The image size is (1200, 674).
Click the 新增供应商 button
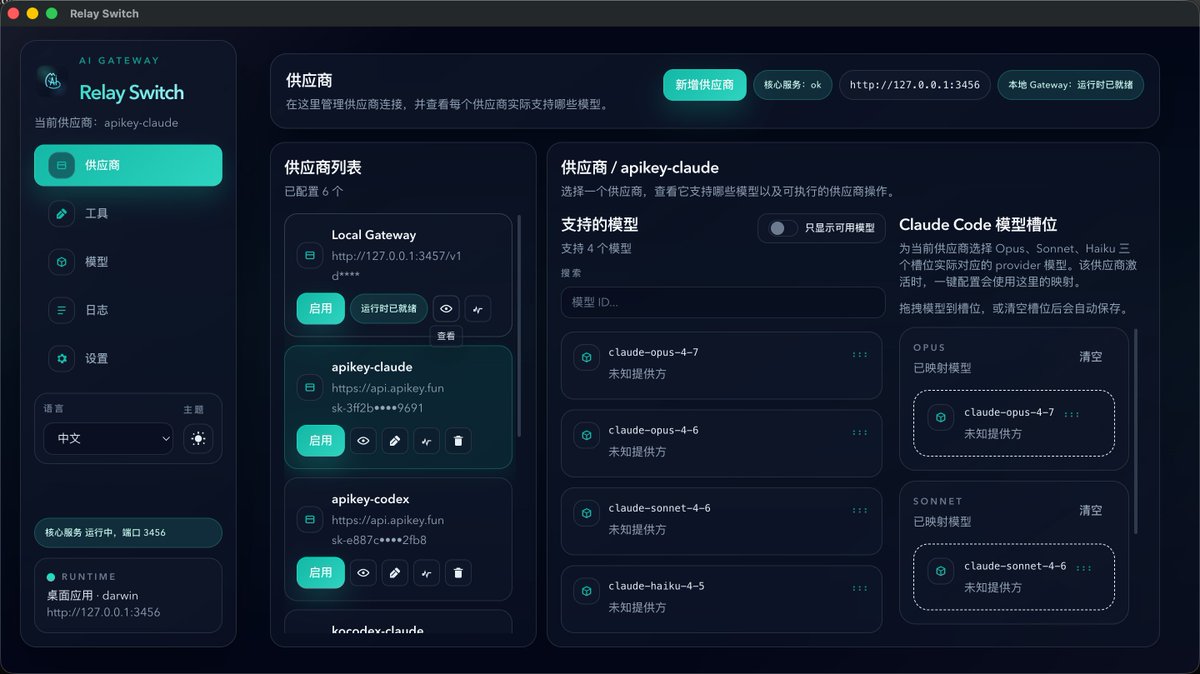pos(704,85)
